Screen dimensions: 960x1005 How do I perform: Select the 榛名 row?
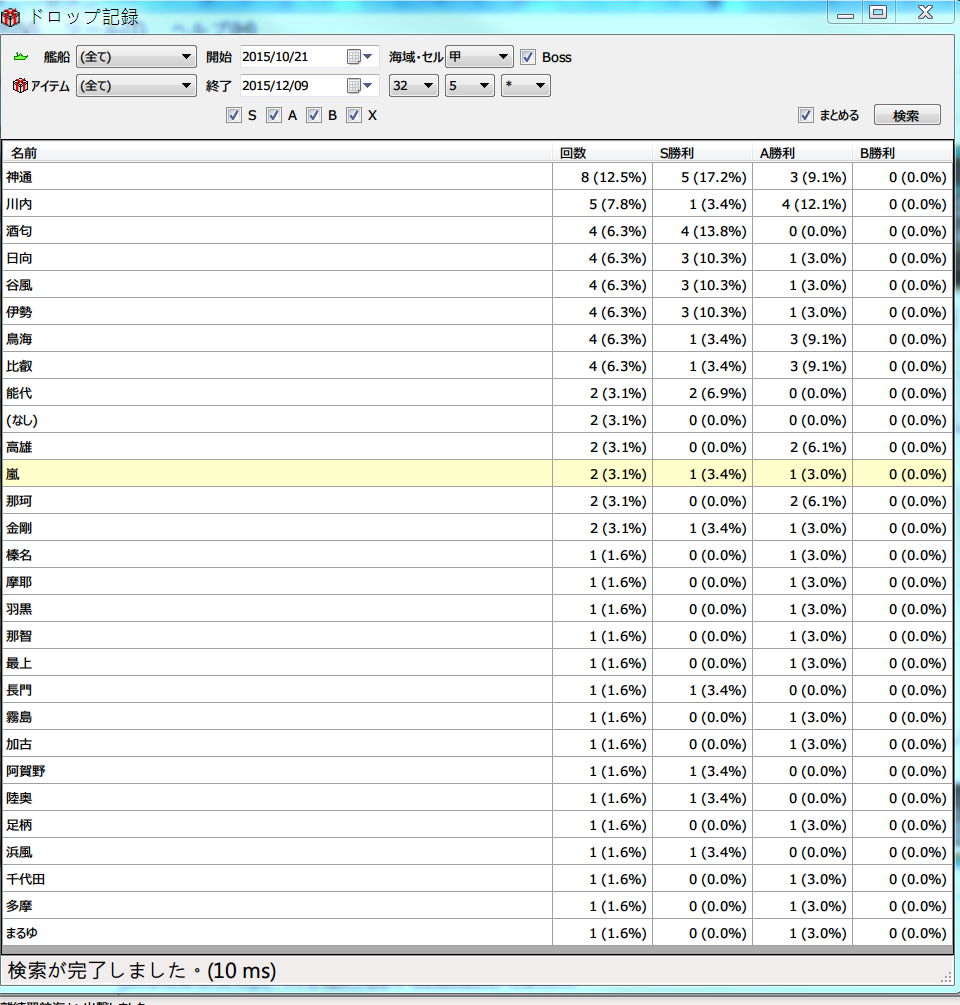pyautogui.click(x=477, y=555)
